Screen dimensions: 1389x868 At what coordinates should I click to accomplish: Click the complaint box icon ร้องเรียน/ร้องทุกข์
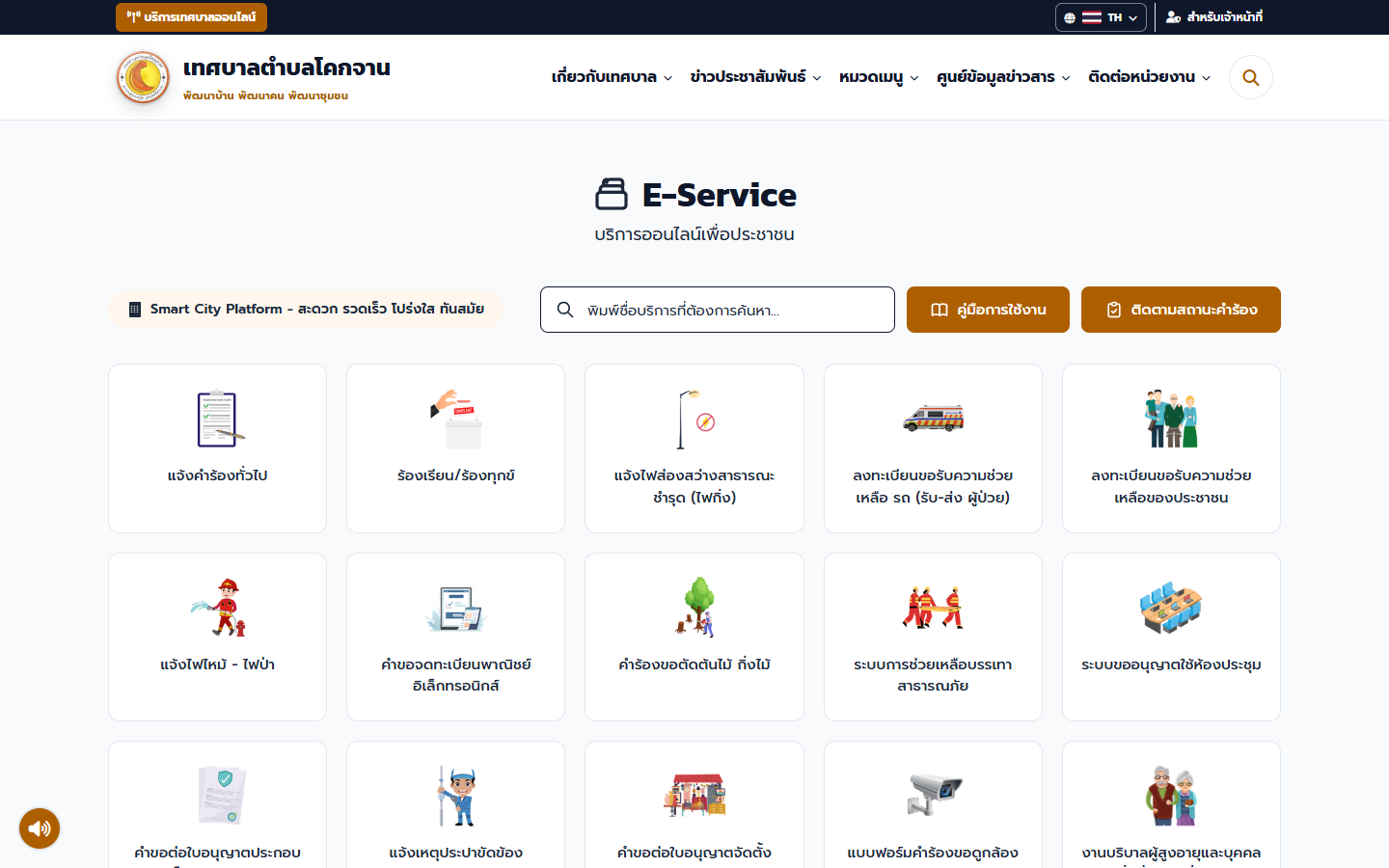pos(455,419)
